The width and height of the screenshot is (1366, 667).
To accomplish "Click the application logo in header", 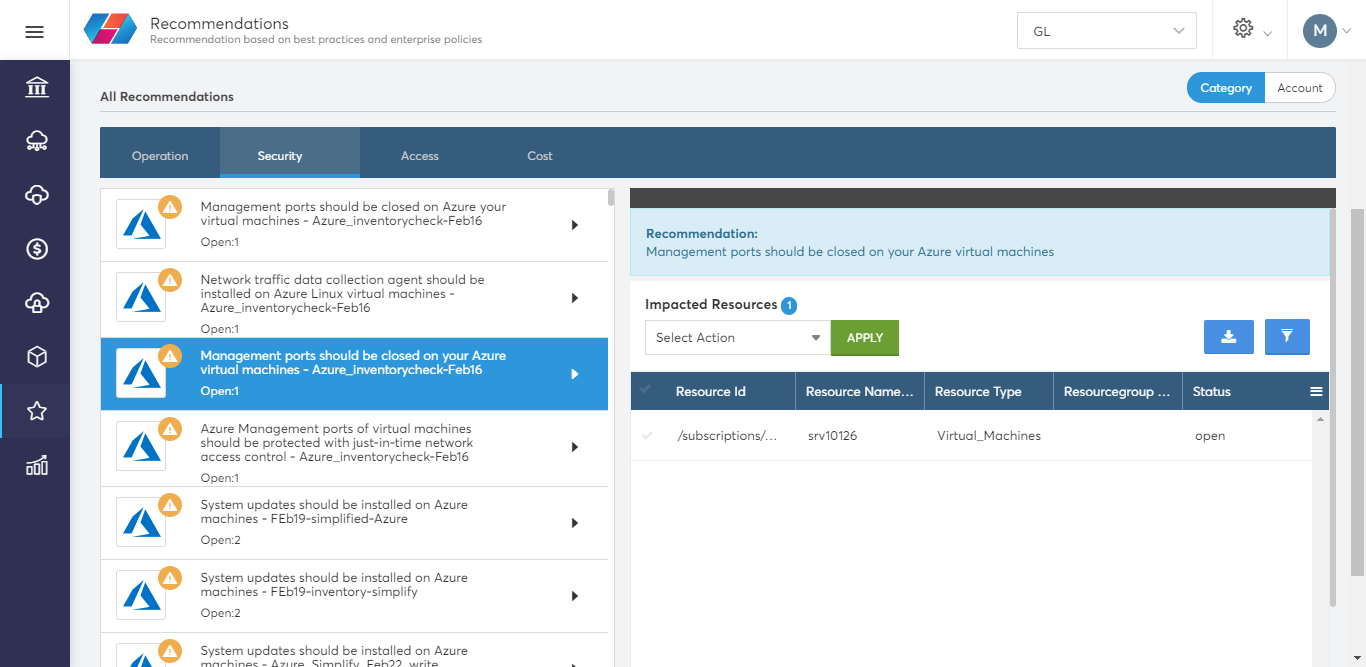I will [110, 29].
